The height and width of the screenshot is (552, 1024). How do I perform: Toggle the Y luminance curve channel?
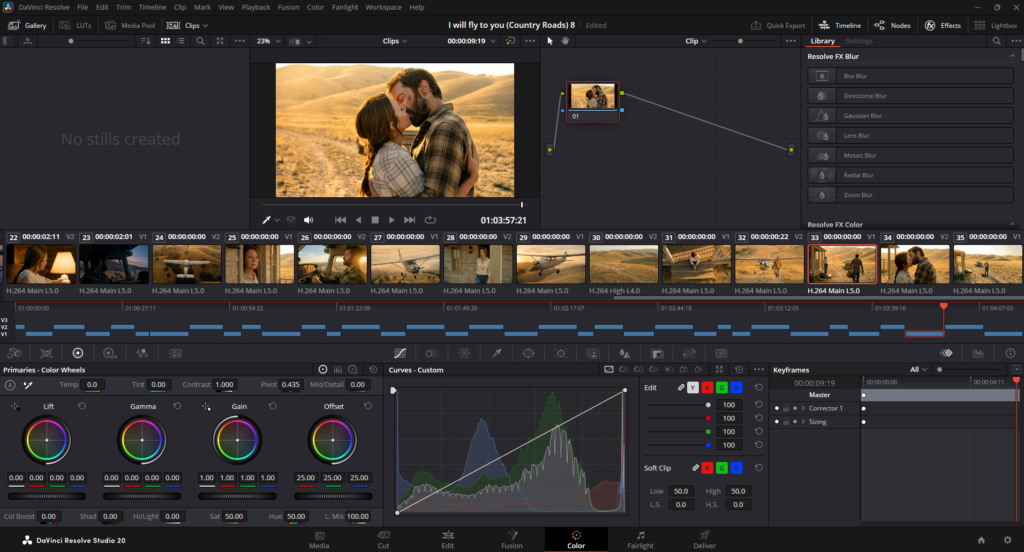693,387
